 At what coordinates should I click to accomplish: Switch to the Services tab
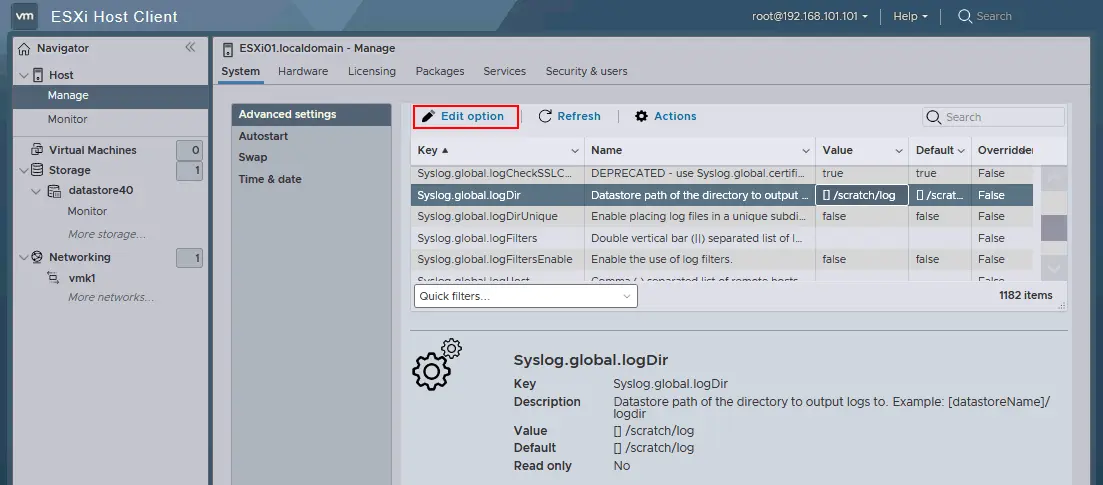pos(504,71)
